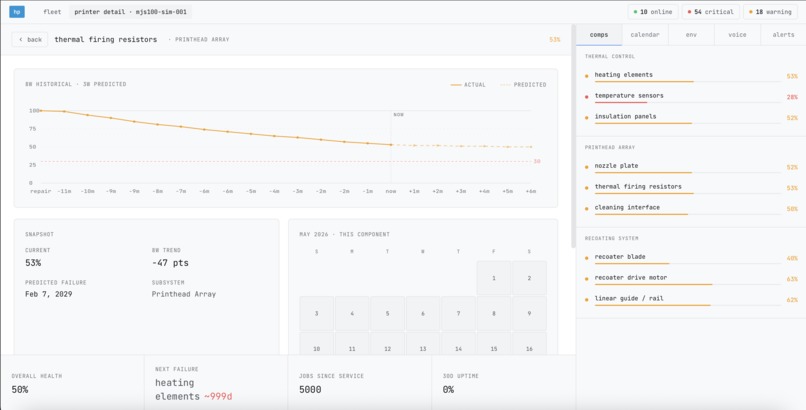Viewport: 806px width, 410px height.
Task: Click the temperature sensors 28% health bar
Action: tap(687, 102)
